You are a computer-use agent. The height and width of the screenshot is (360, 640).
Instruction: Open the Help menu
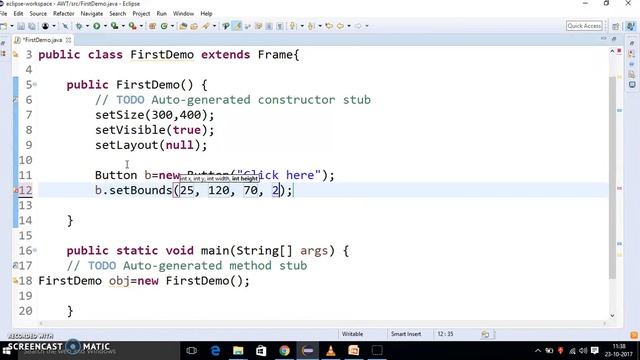point(206,13)
